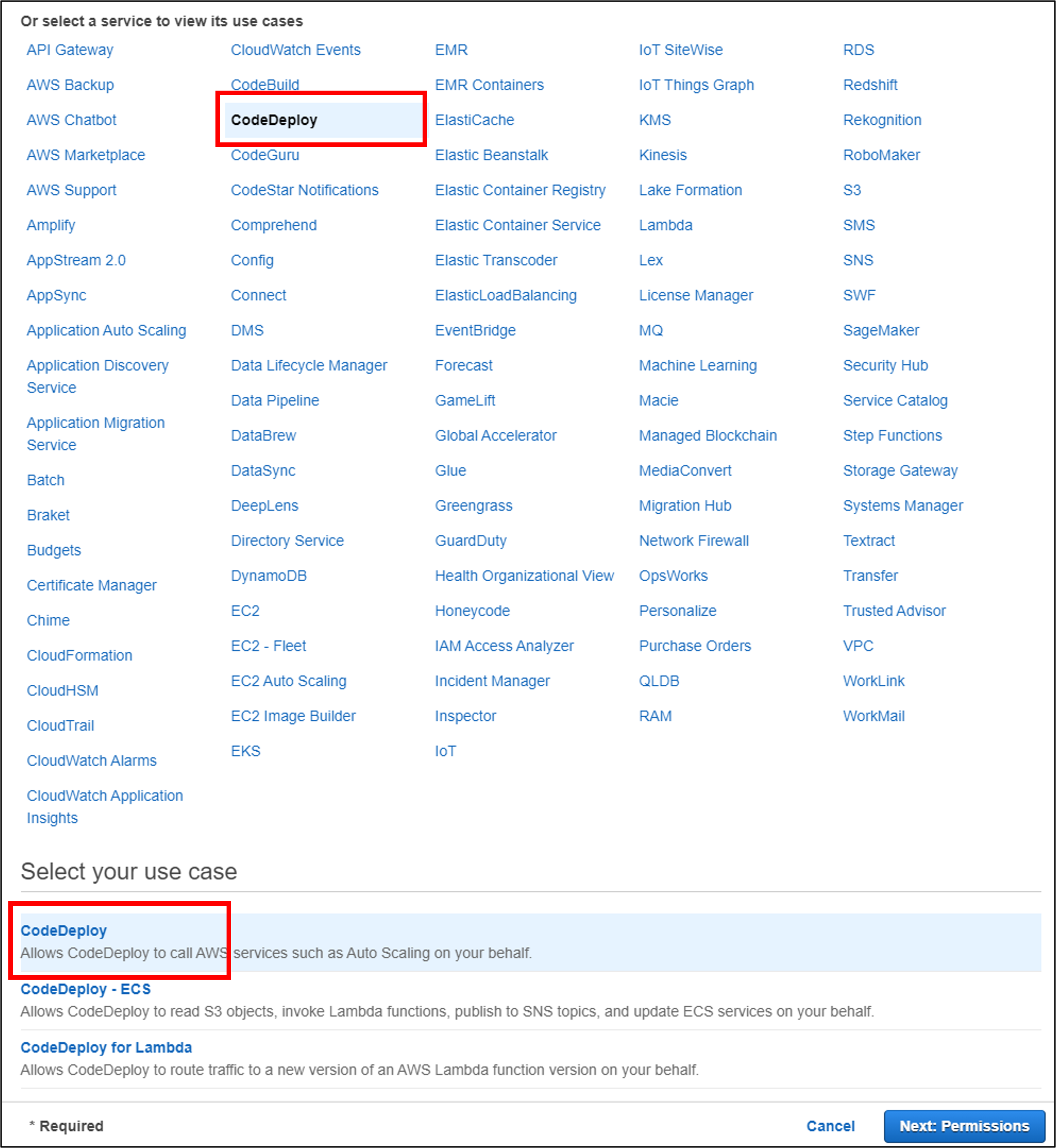The height and width of the screenshot is (1148, 1056).
Task: Select the Systems Manager service
Action: 903,506
